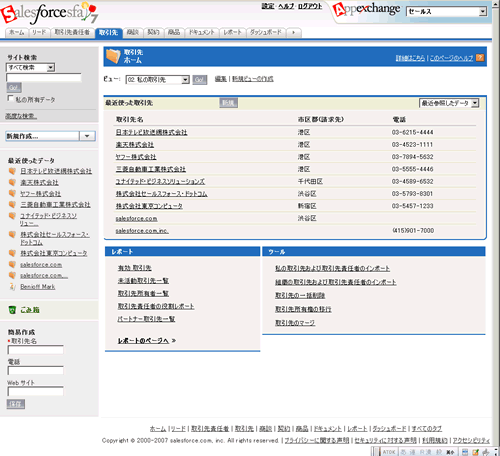Open the このページのヘルプ link

[x=451, y=58]
